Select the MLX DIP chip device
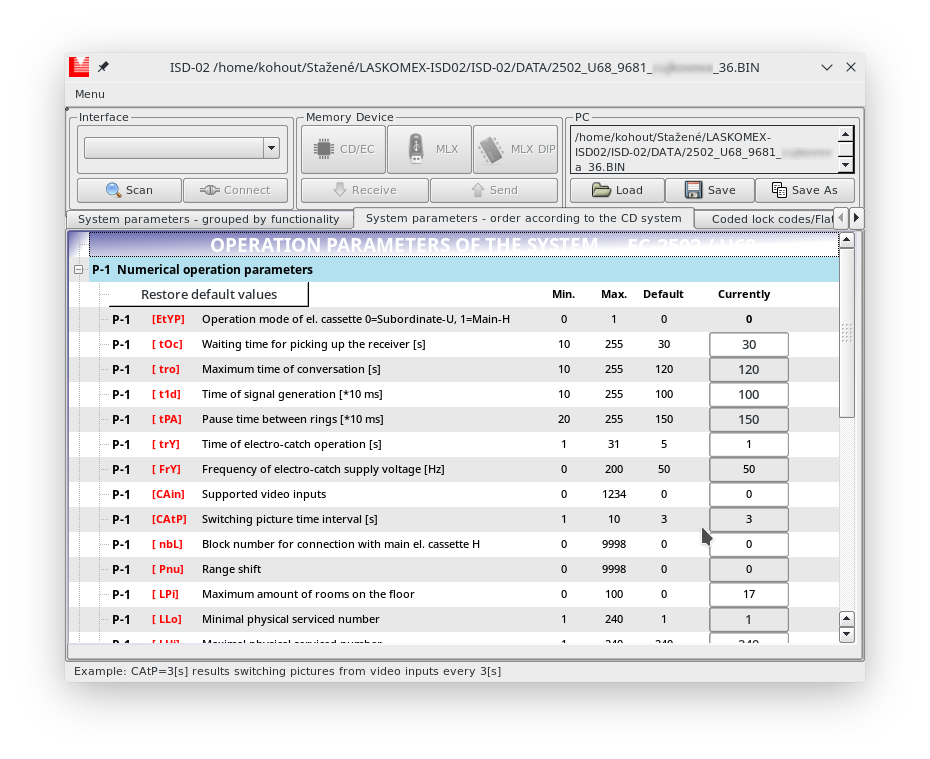Image resolution: width=930 pixels, height=759 pixels. coord(515,149)
